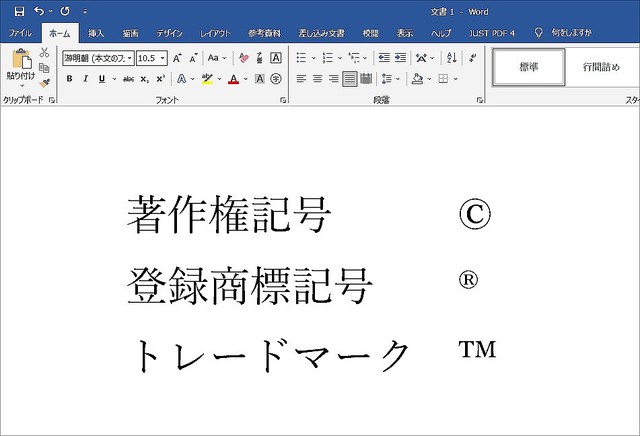
Task: Open text effects and typography
Action: (181, 79)
